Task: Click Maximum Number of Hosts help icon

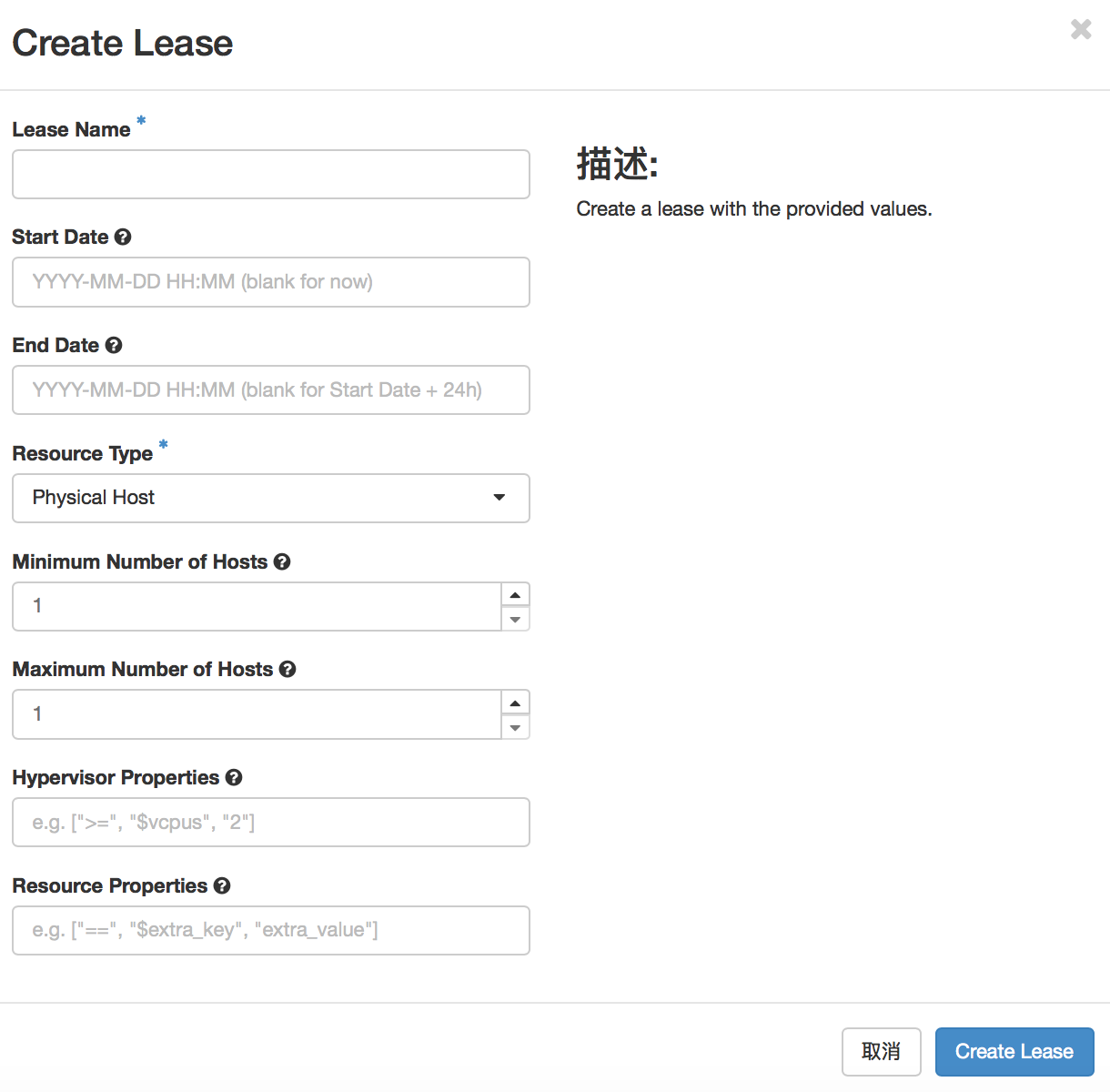Action: pos(288,670)
